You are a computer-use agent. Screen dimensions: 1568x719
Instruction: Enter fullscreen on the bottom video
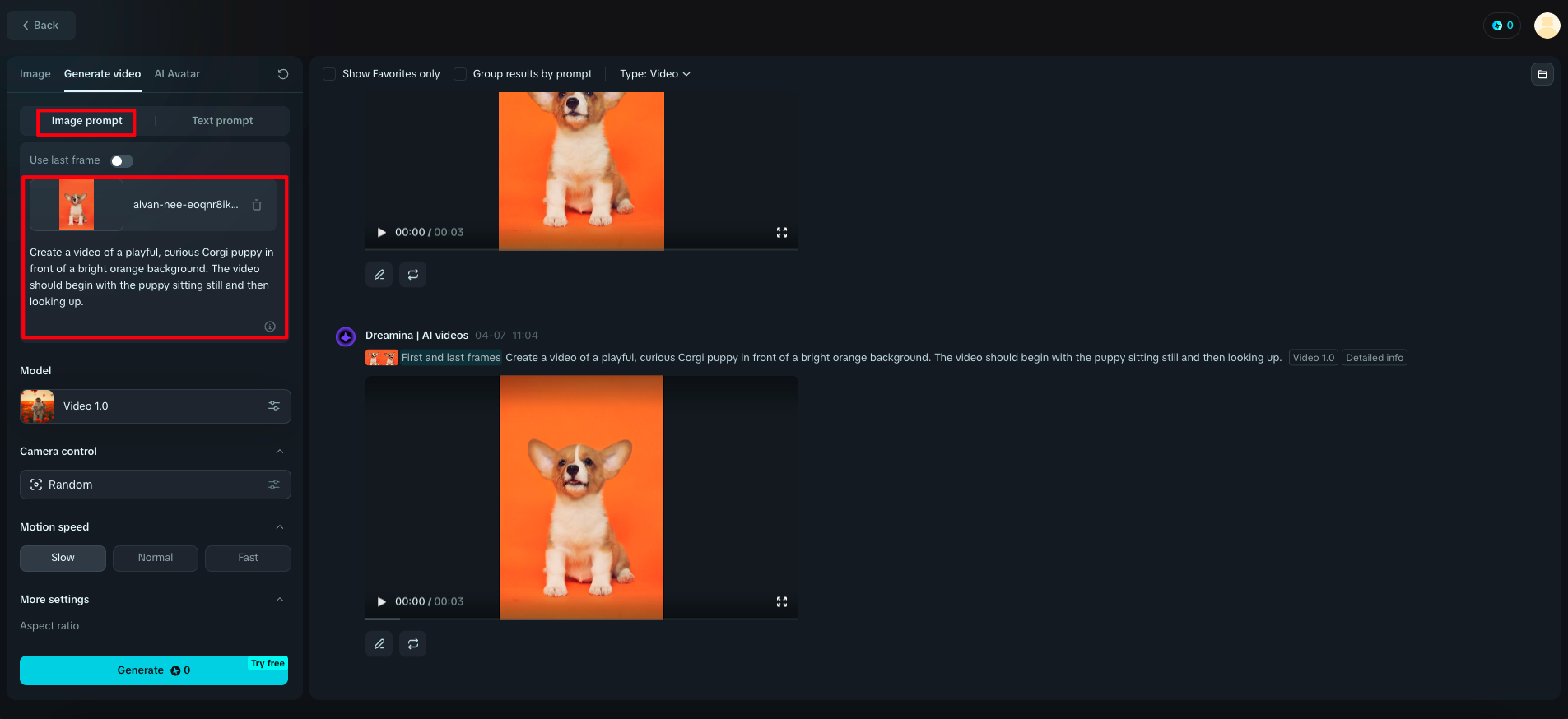782,602
